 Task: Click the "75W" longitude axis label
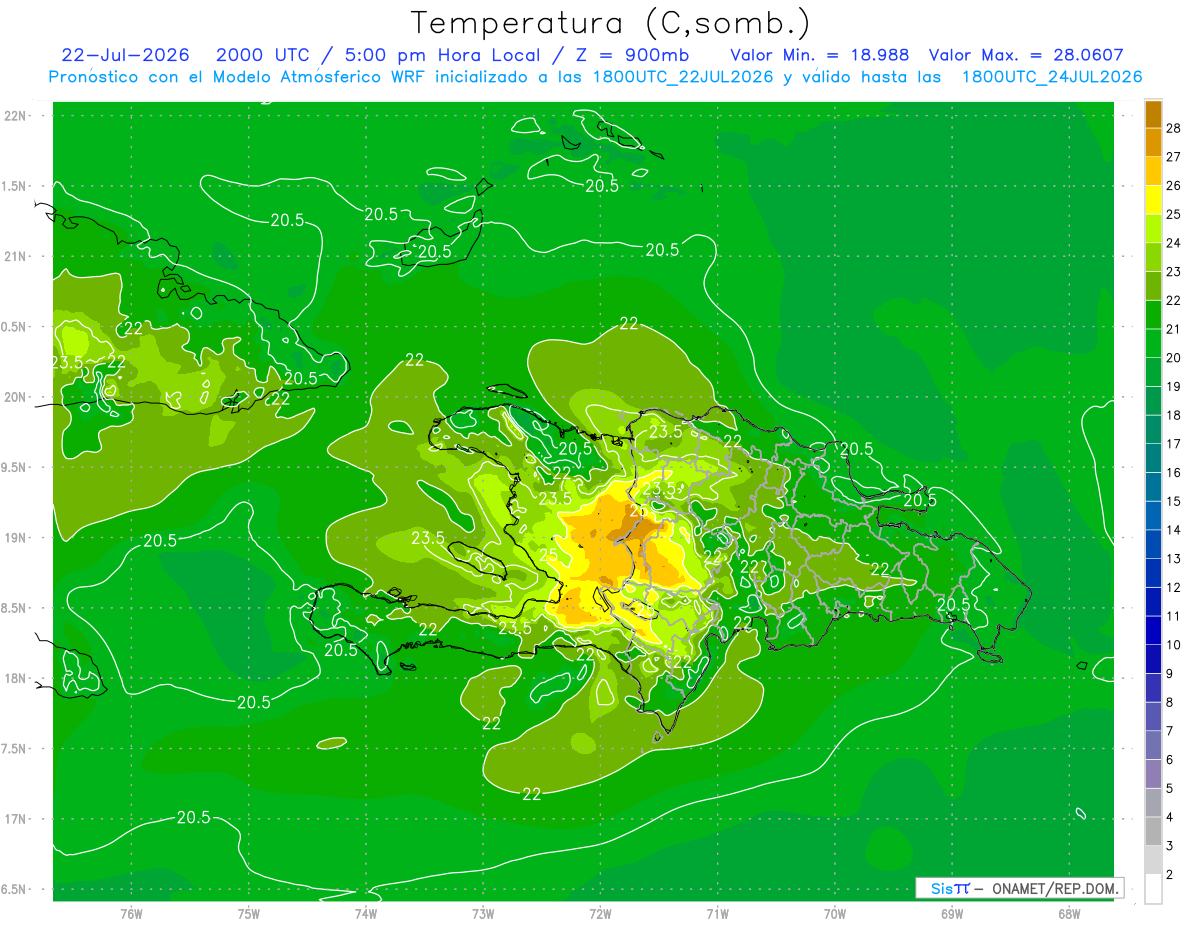pos(249,913)
